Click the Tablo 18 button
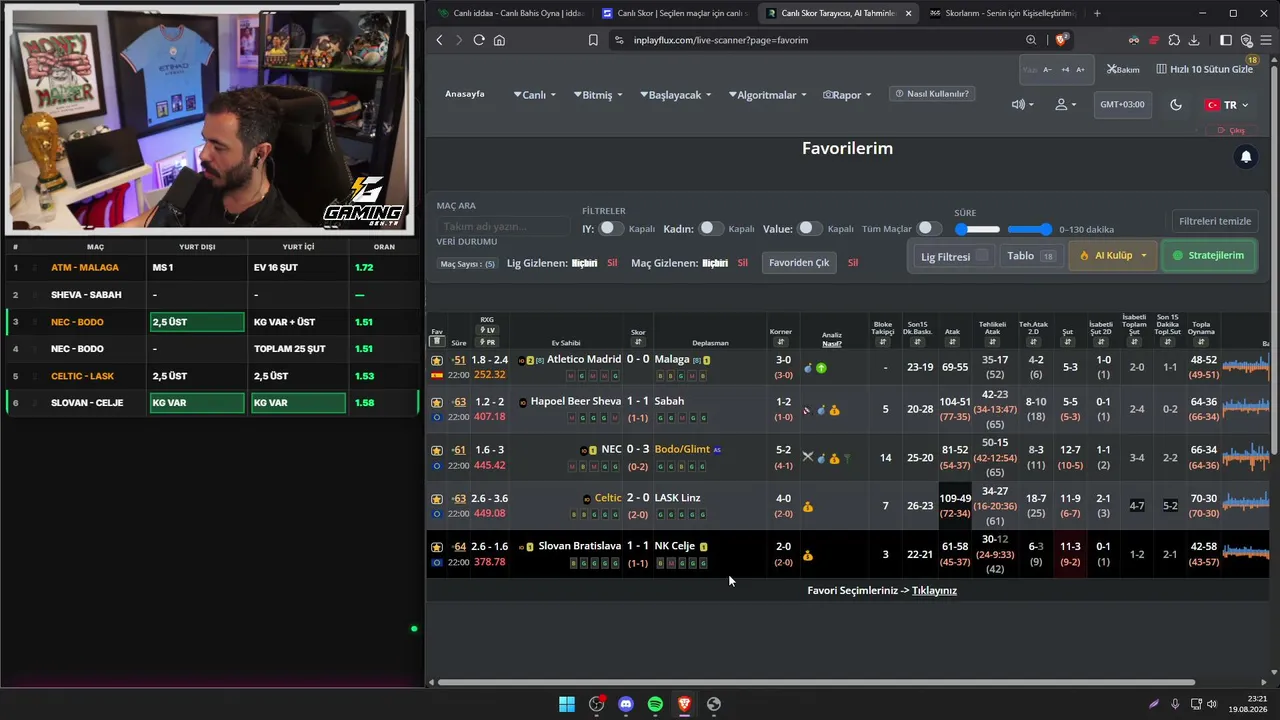 coord(1030,256)
